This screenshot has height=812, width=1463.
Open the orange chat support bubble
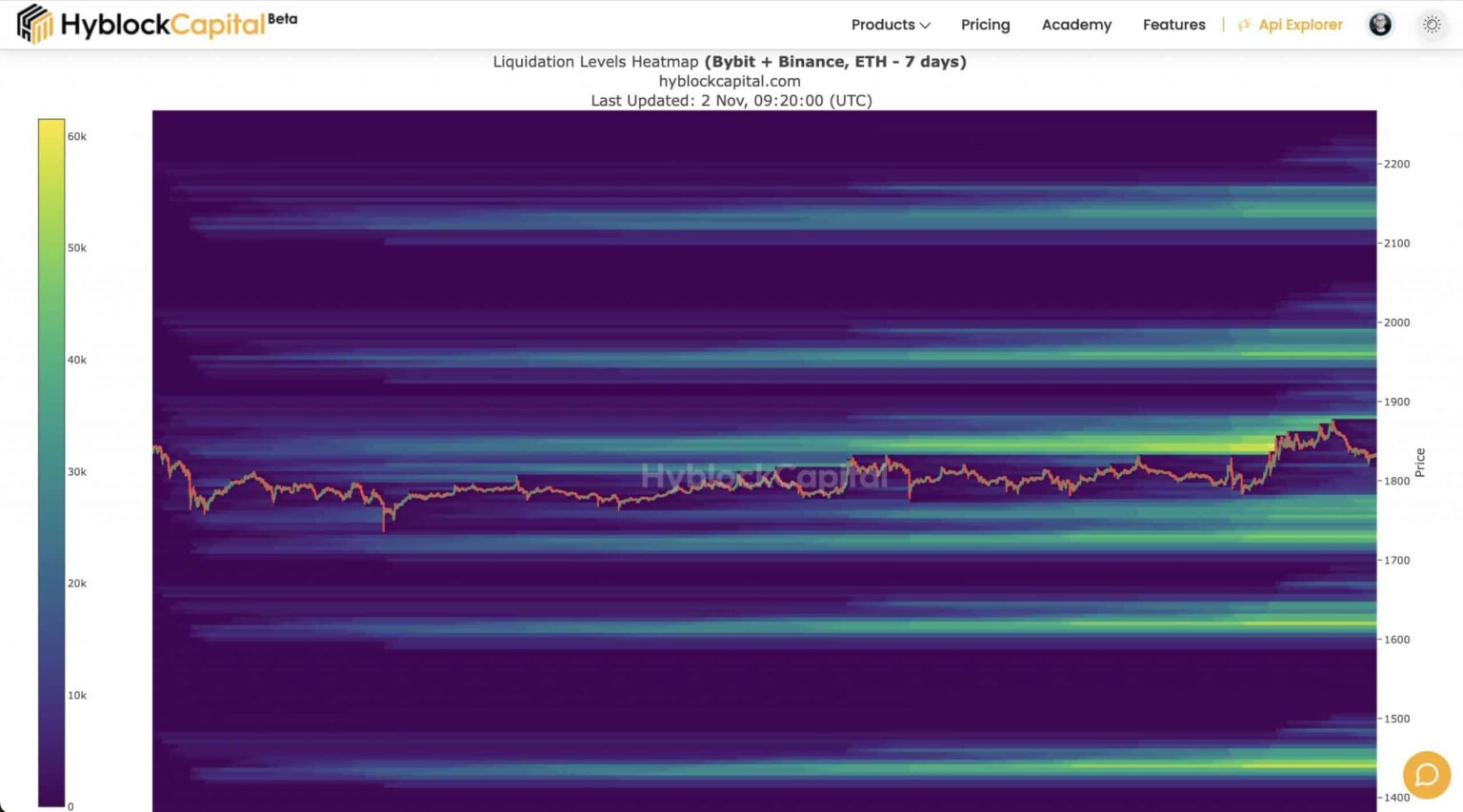click(1426, 775)
